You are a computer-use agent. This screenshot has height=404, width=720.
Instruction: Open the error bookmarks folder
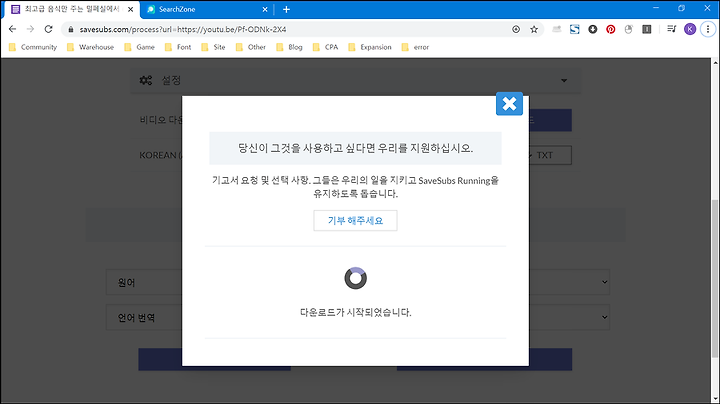[416, 47]
